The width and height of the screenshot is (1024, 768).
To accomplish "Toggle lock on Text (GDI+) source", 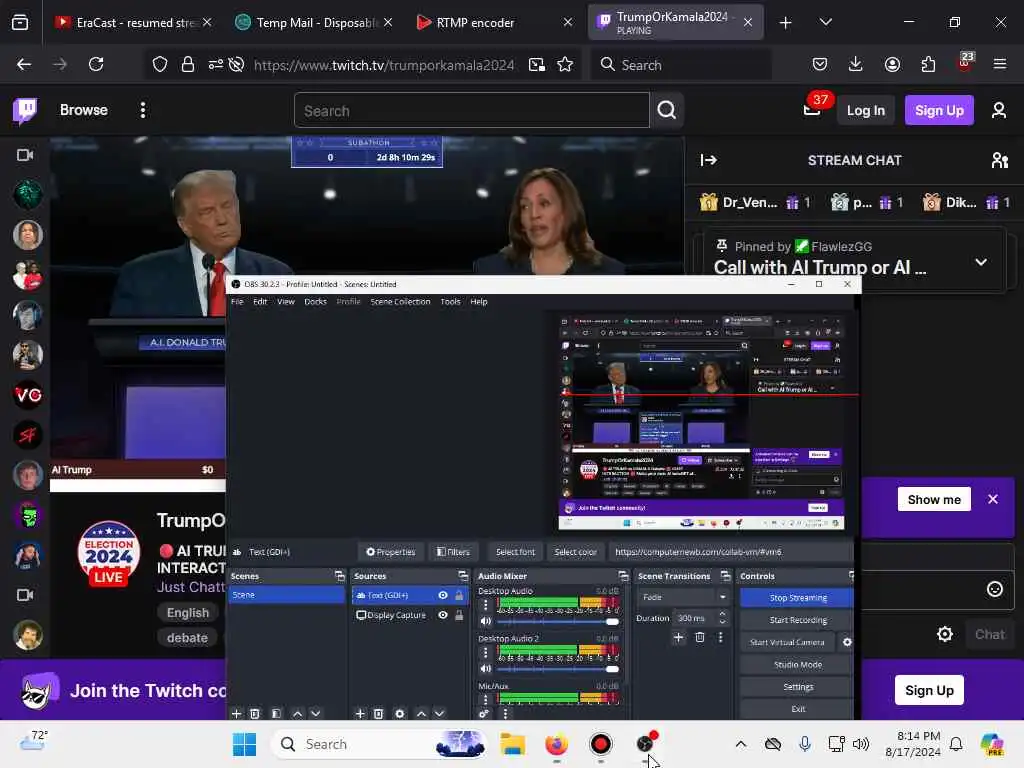I will pos(459,596).
